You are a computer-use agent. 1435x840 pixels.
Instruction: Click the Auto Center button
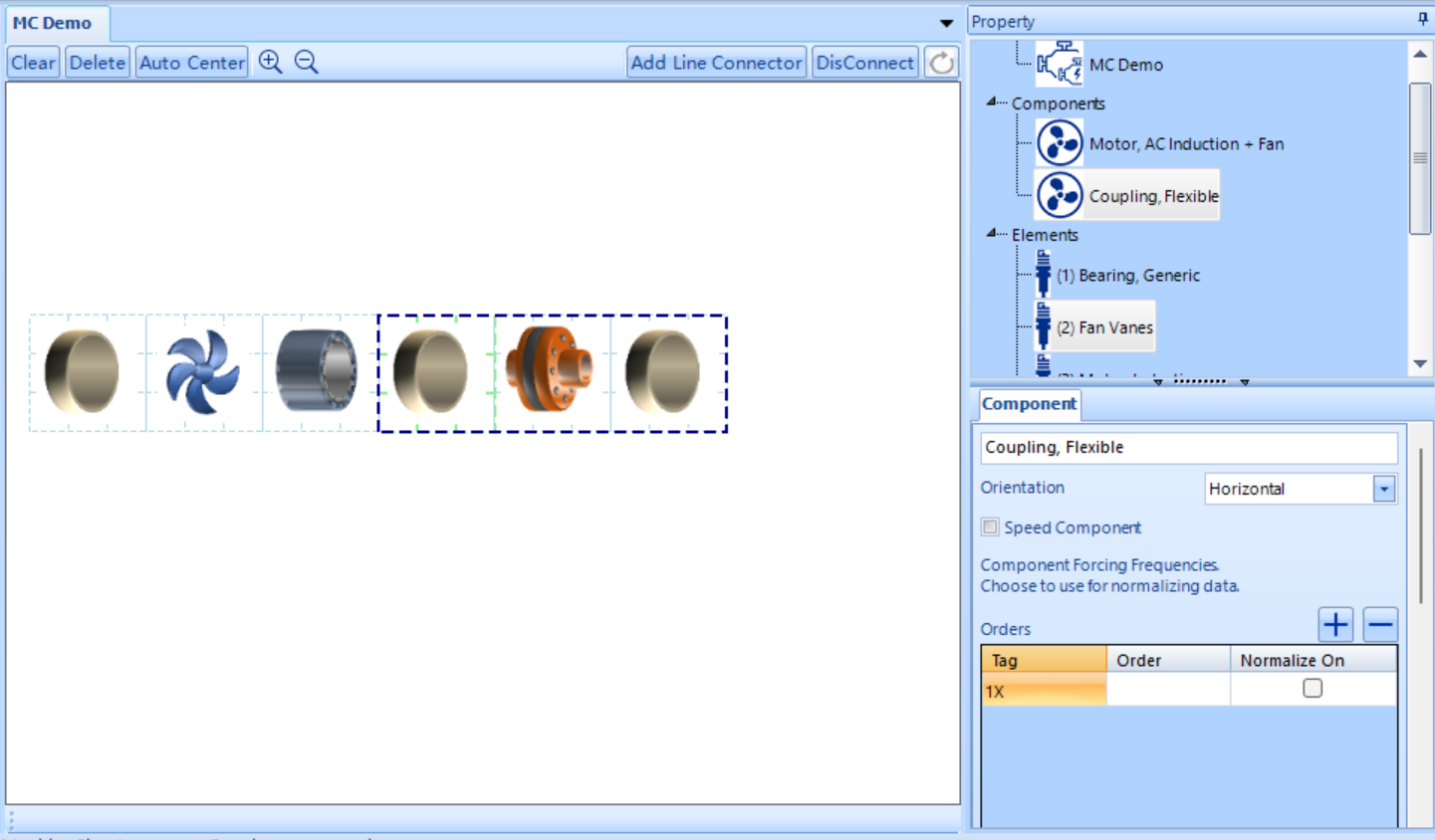pos(192,63)
